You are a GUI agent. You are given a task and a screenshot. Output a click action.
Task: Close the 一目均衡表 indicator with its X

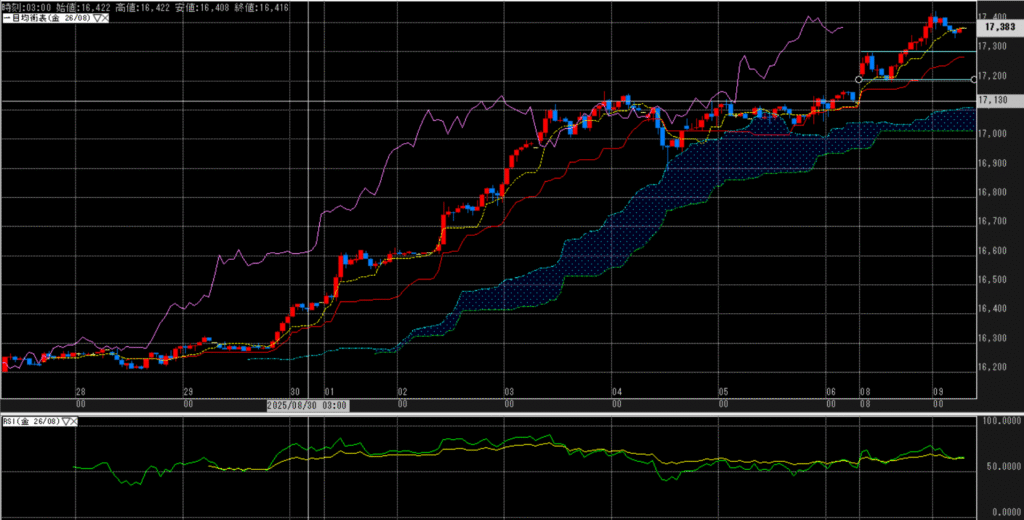point(105,20)
